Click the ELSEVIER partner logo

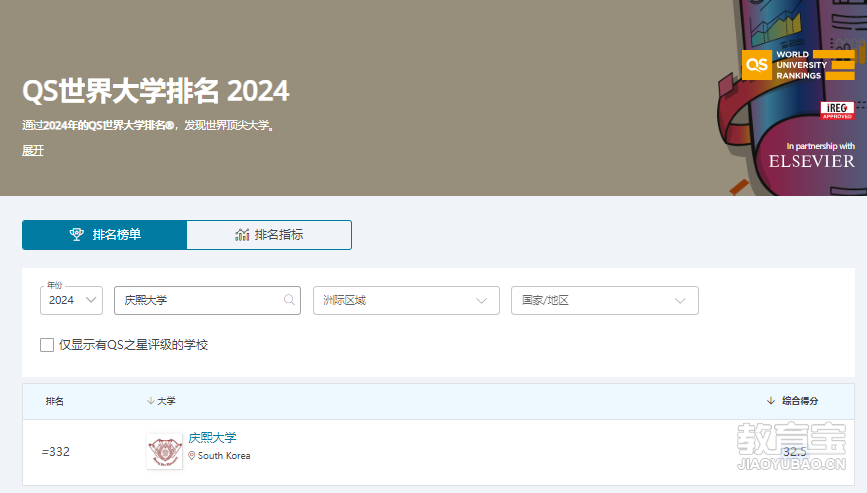(812, 161)
